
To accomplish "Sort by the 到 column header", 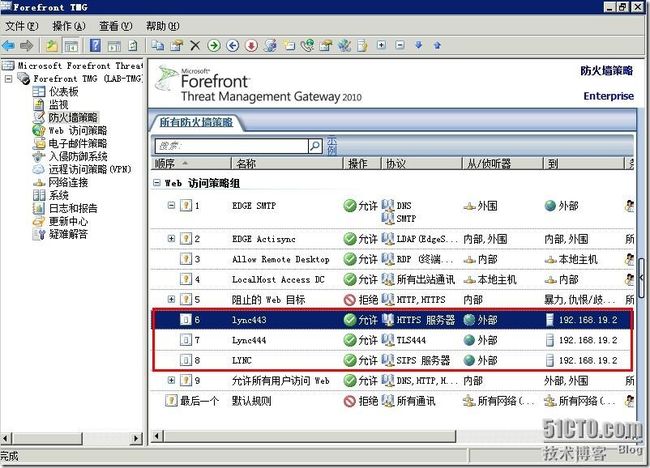I will [x=584, y=164].
